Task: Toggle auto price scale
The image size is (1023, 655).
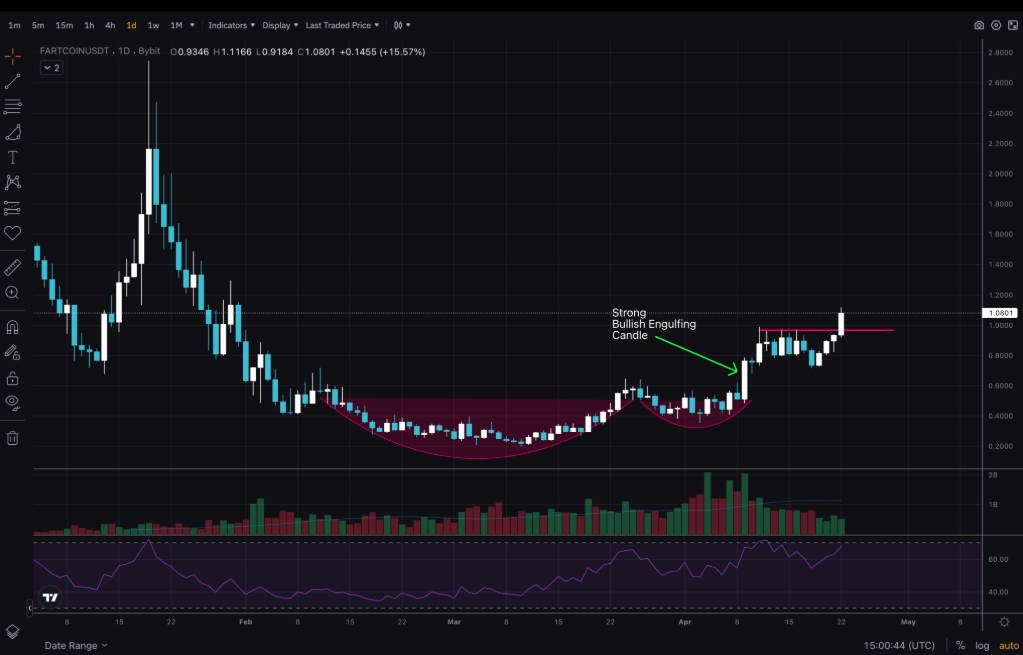Action: tap(1009, 645)
